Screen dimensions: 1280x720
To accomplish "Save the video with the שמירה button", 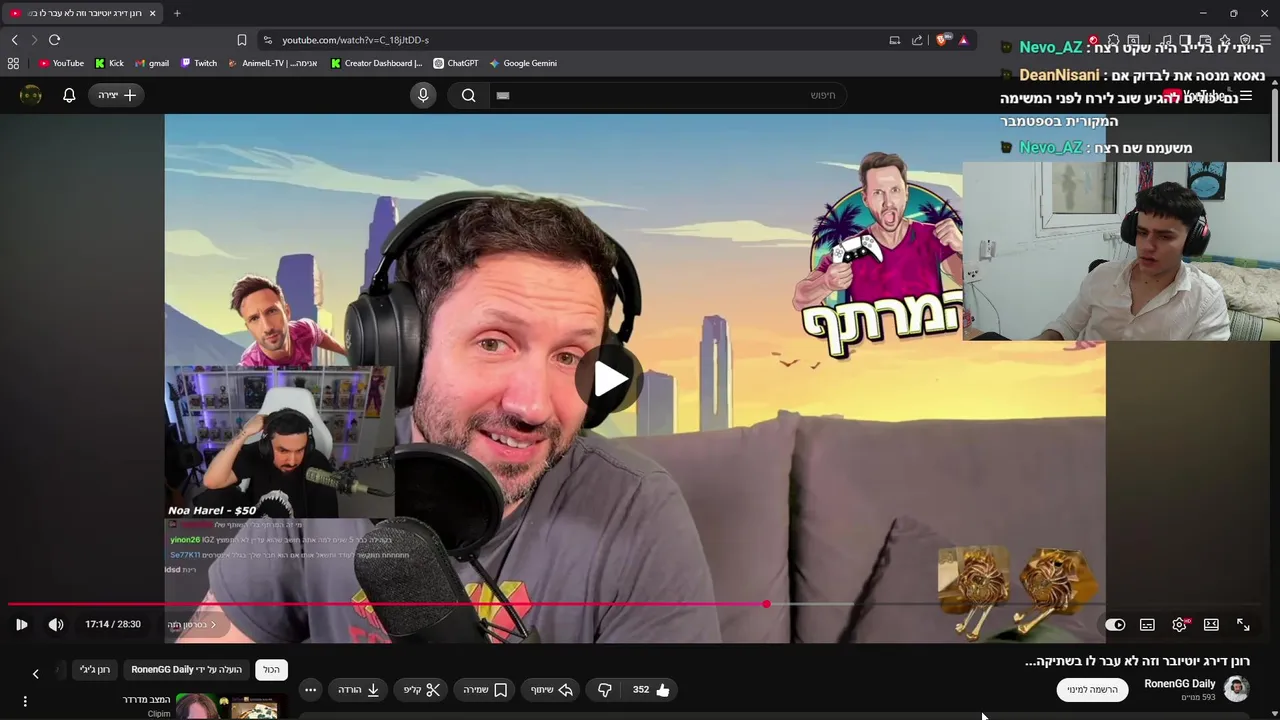I will [x=485, y=690].
